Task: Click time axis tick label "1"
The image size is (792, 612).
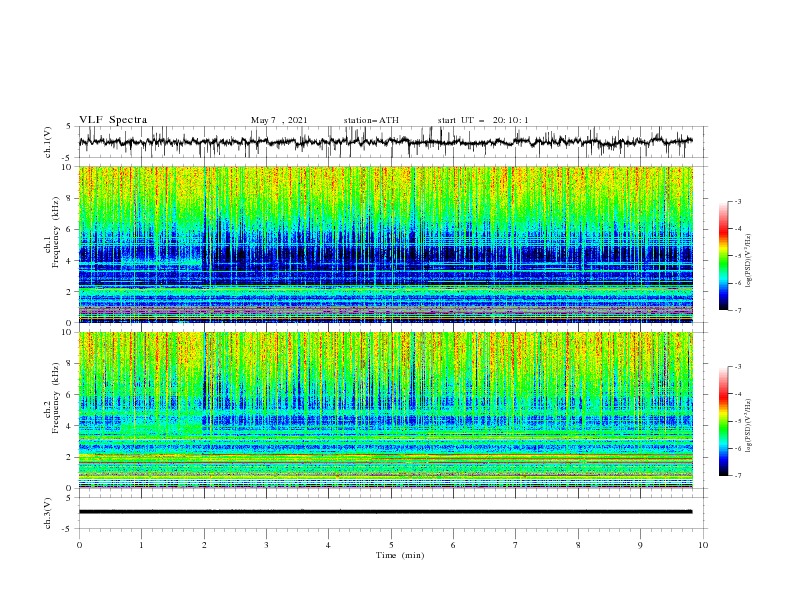Action: pyautogui.click(x=141, y=545)
